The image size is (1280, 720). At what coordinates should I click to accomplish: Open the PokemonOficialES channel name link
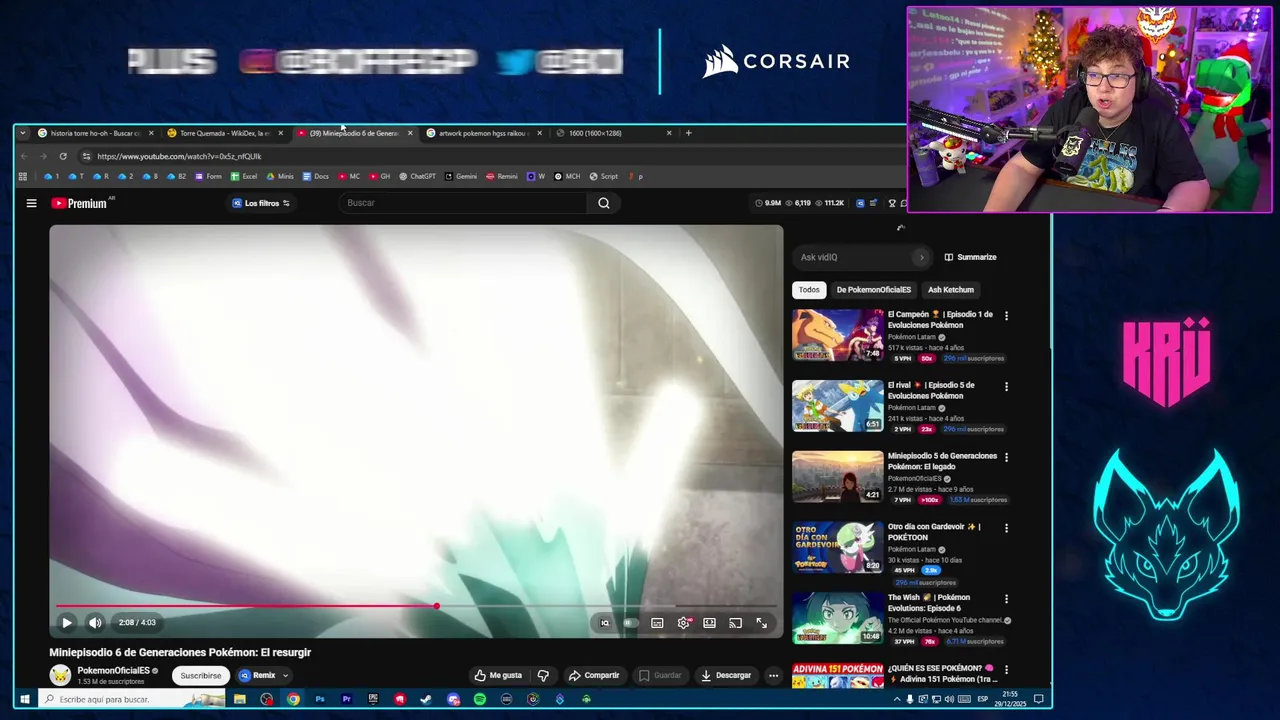click(114, 671)
